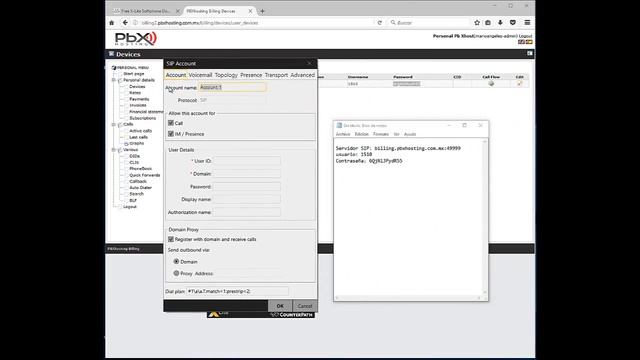The height and width of the screenshot is (360, 640).
Task: Click Cancel in the SIP Account dialog
Action: 304,306
